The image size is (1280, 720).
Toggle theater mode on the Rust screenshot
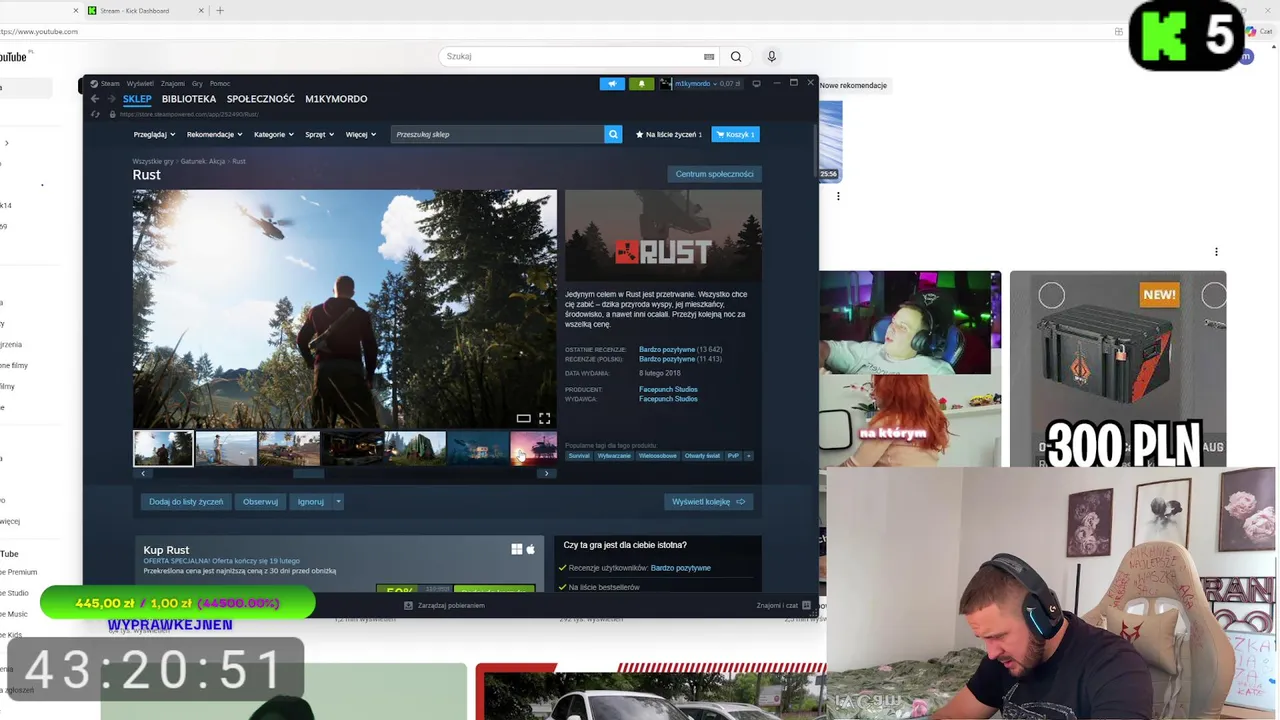tap(523, 418)
